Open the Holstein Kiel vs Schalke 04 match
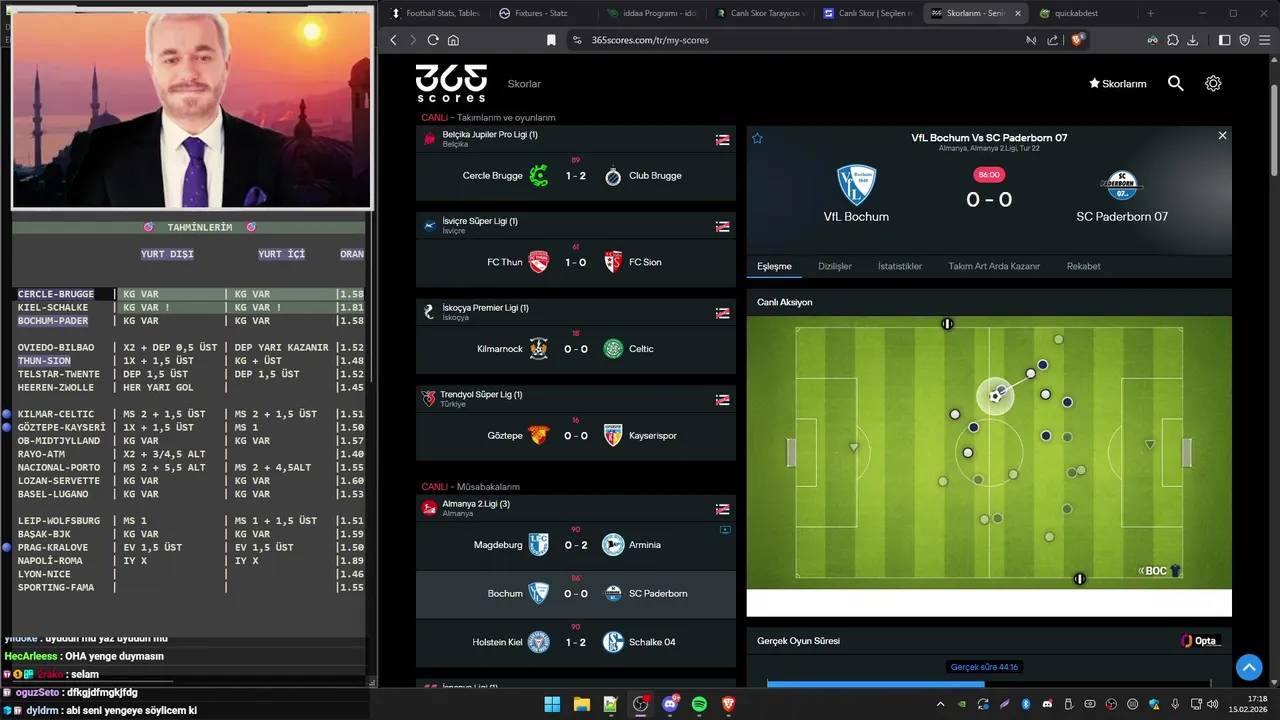 tap(576, 642)
